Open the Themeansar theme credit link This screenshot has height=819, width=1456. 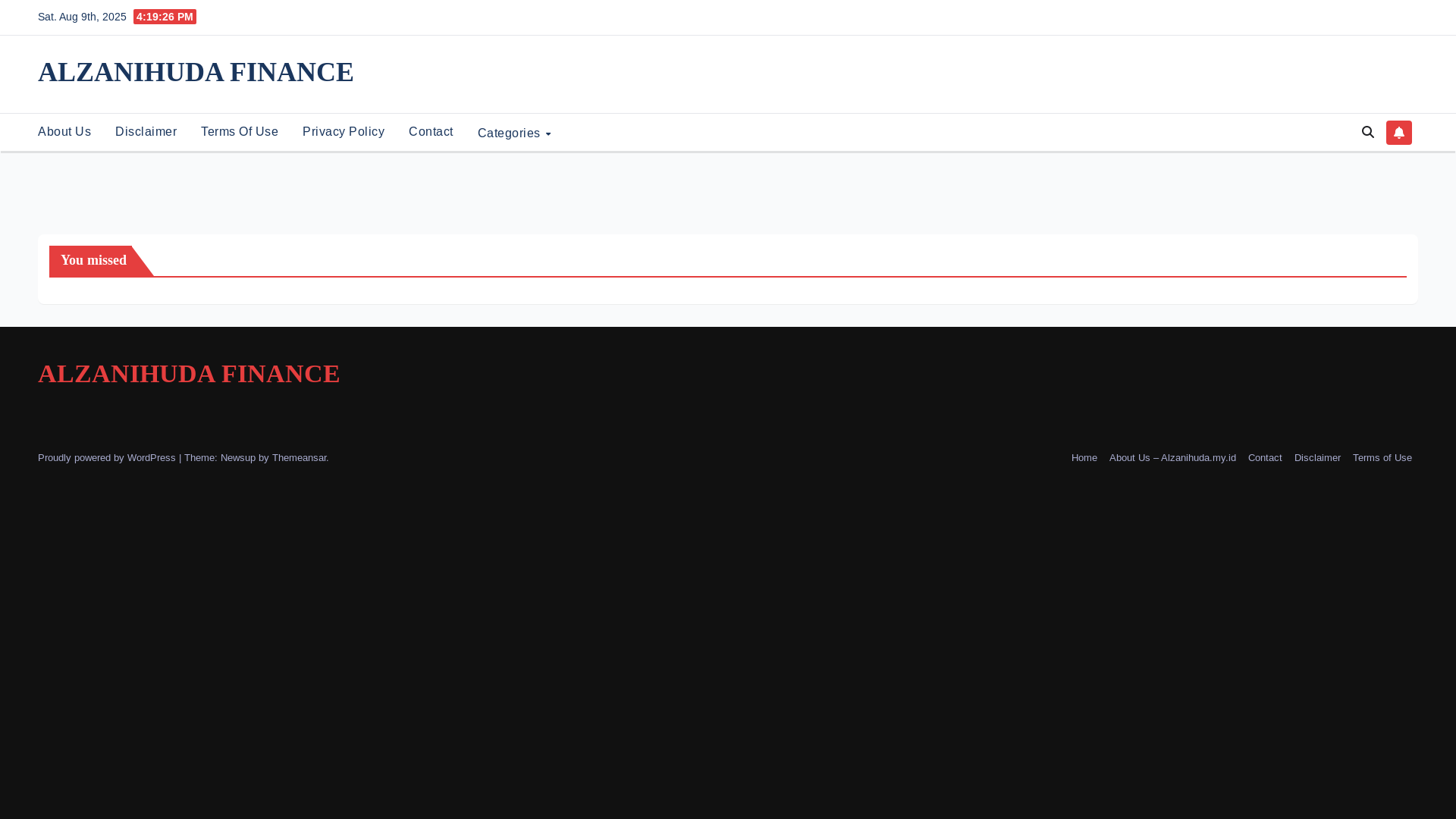coord(299,458)
